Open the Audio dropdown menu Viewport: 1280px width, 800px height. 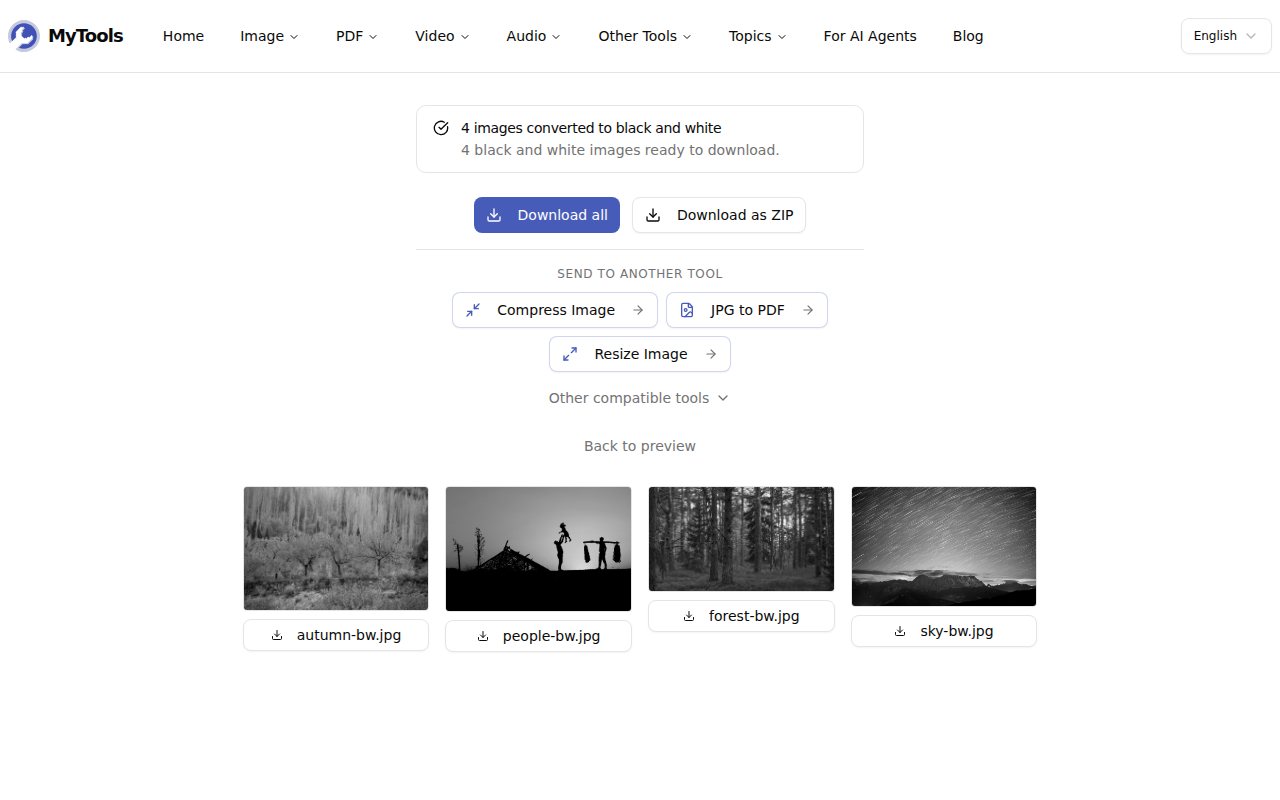pos(533,36)
